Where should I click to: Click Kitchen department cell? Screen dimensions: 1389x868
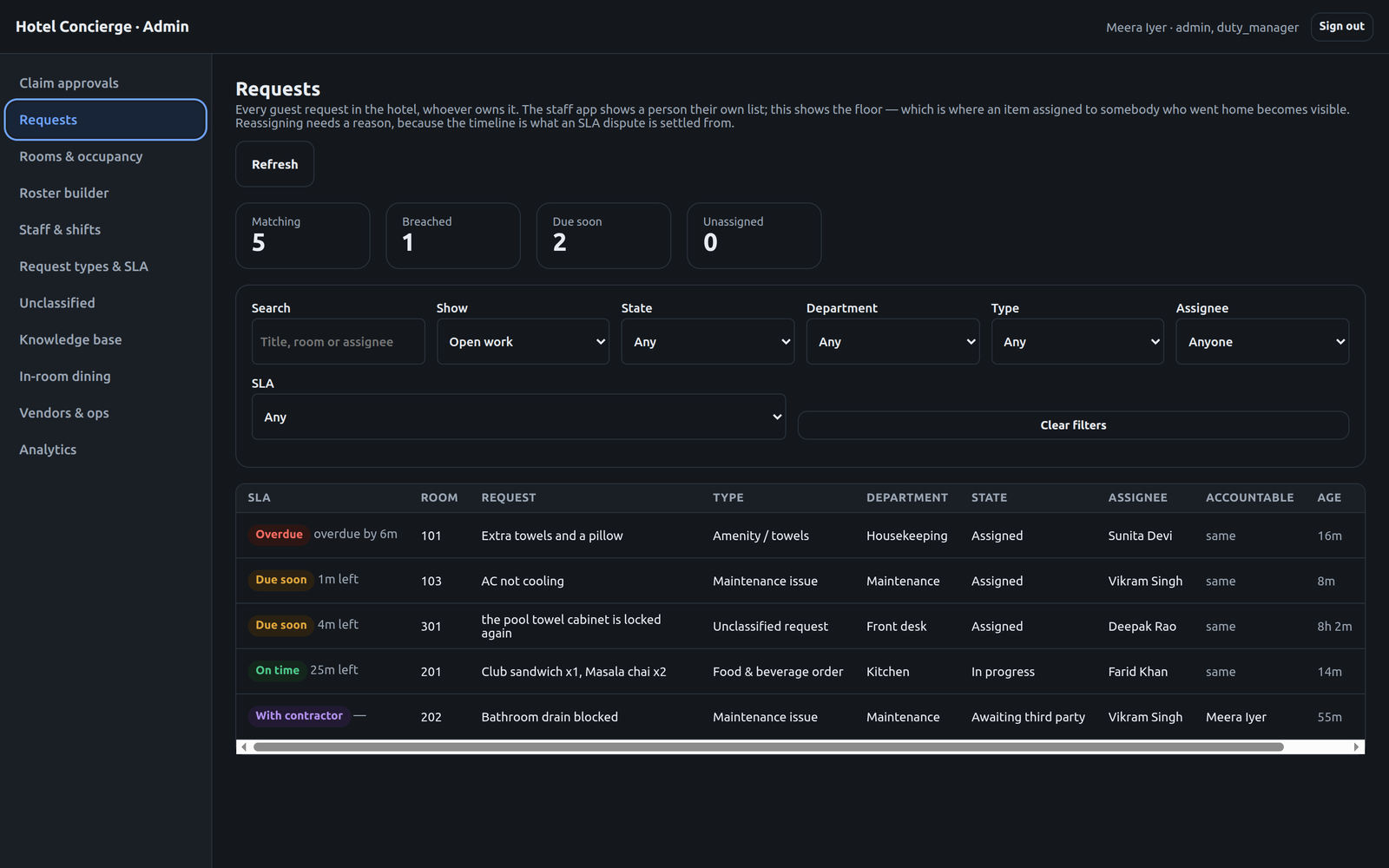point(887,672)
